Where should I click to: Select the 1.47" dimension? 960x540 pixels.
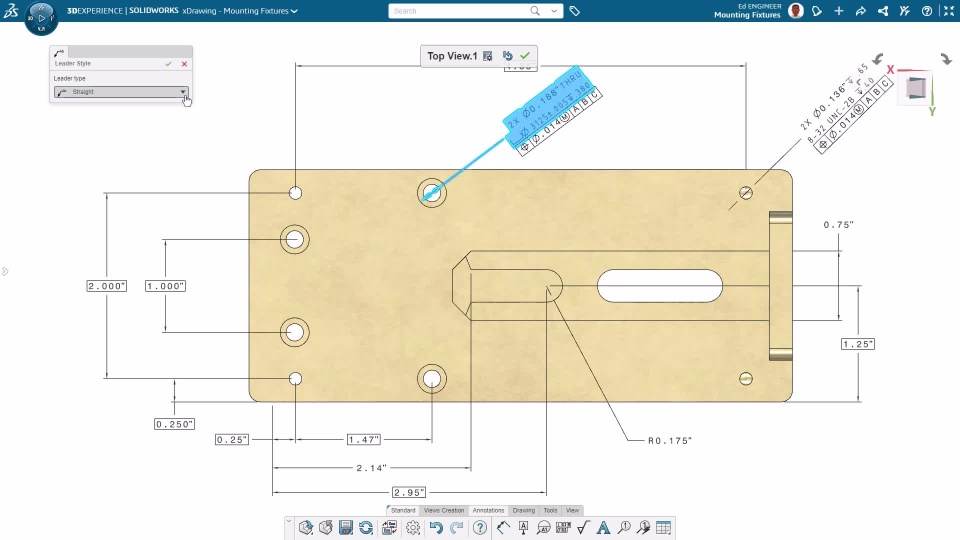point(364,440)
